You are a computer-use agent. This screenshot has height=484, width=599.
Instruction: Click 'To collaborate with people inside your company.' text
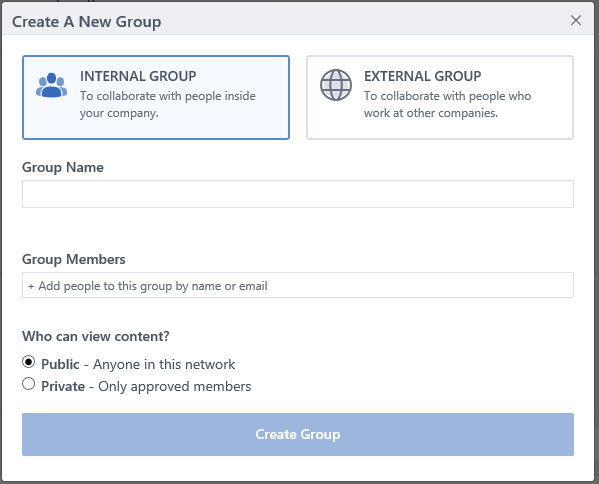pyautogui.click(x=168, y=104)
